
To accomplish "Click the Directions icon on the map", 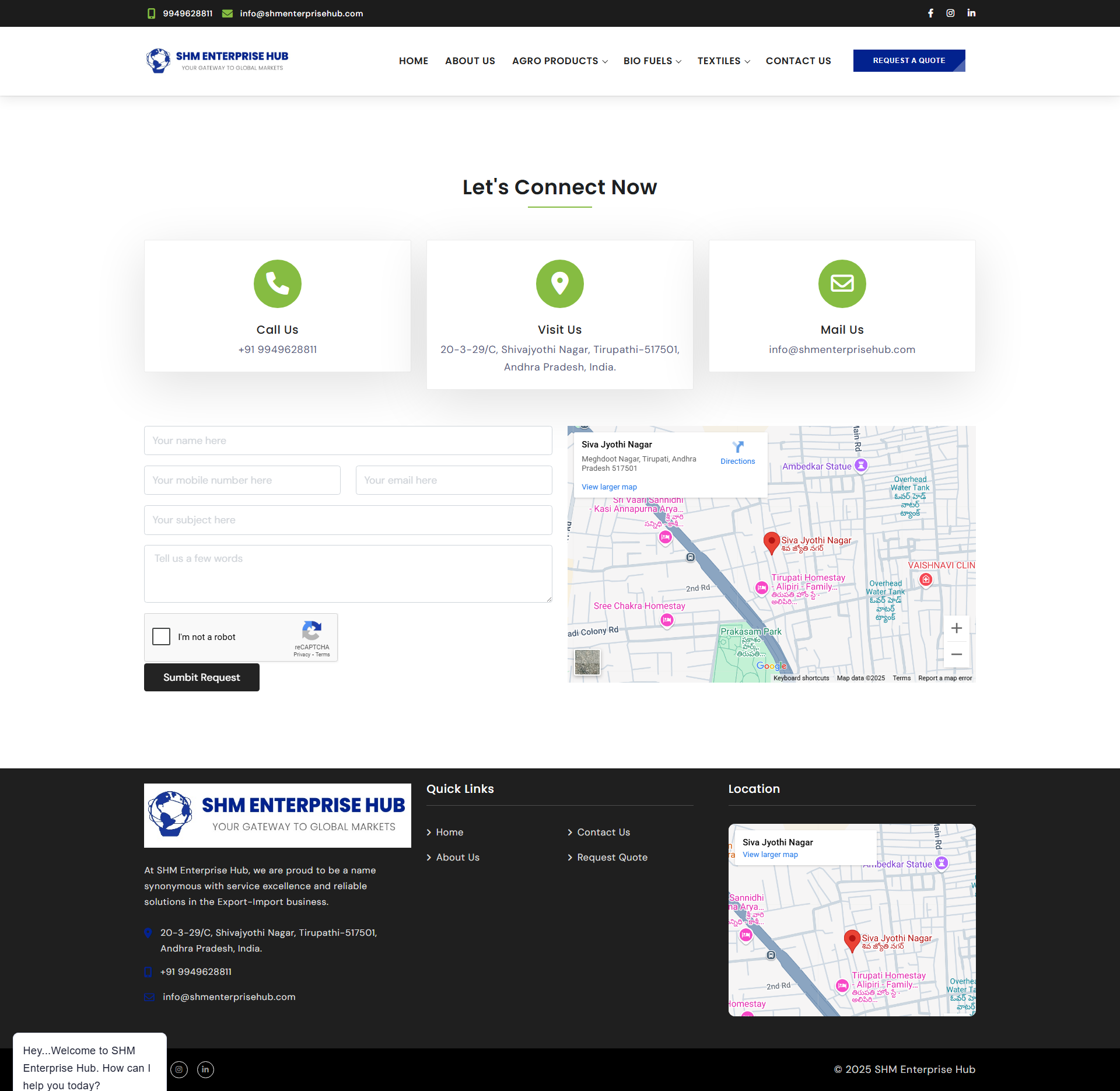I will click(738, 447).
